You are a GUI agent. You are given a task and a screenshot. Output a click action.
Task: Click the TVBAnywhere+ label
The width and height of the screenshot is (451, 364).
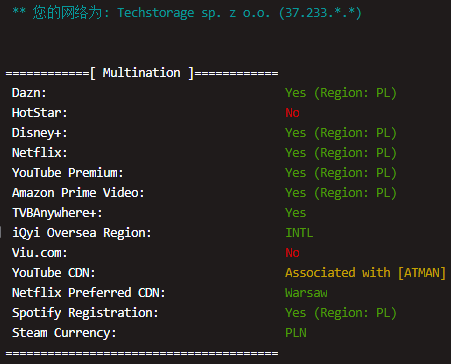click(57, 213)
